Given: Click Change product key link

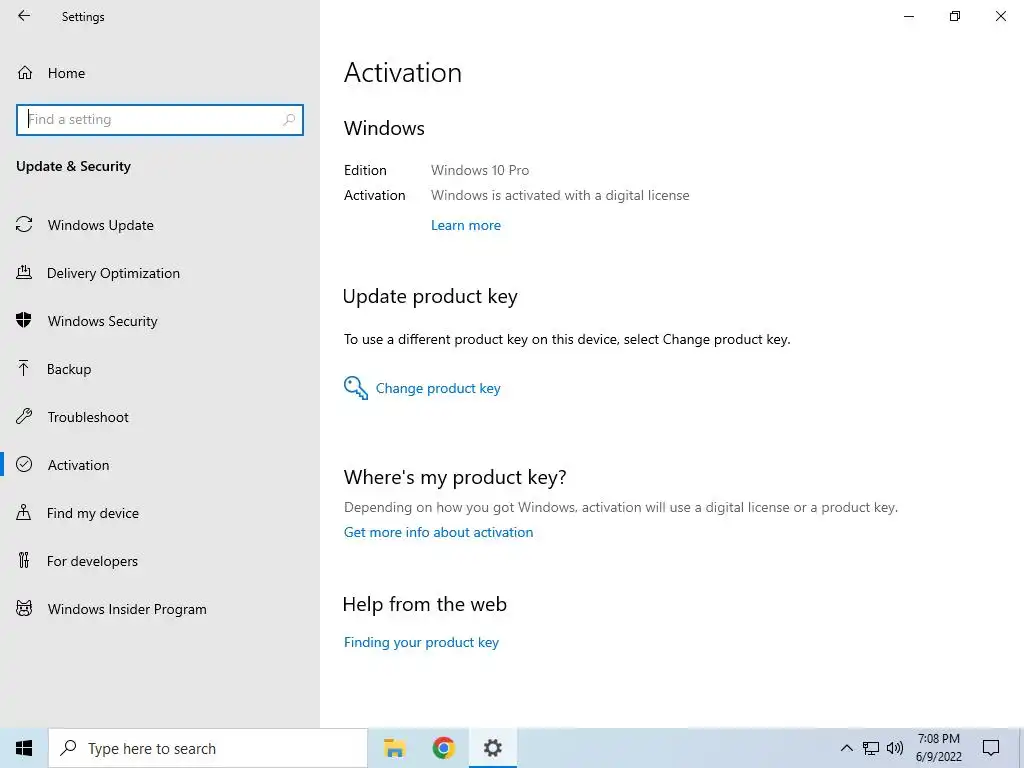Looking at the screenshot, I should click(x=438, y=389).
